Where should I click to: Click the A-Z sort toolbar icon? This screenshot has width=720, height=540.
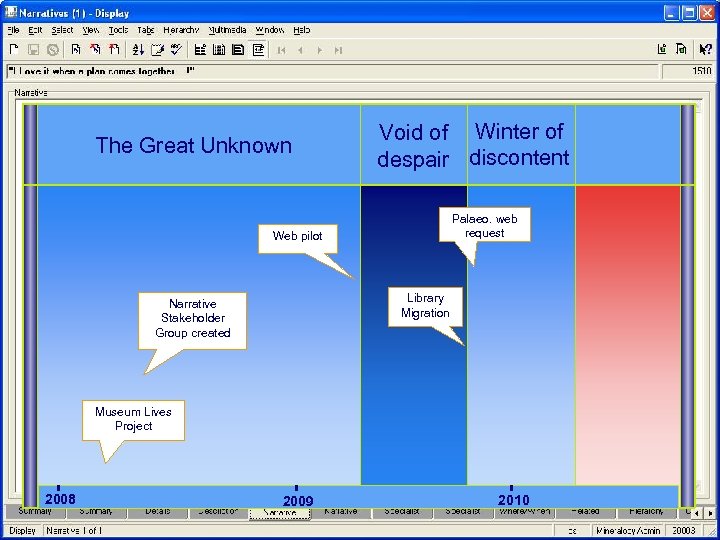coord(138,50)
